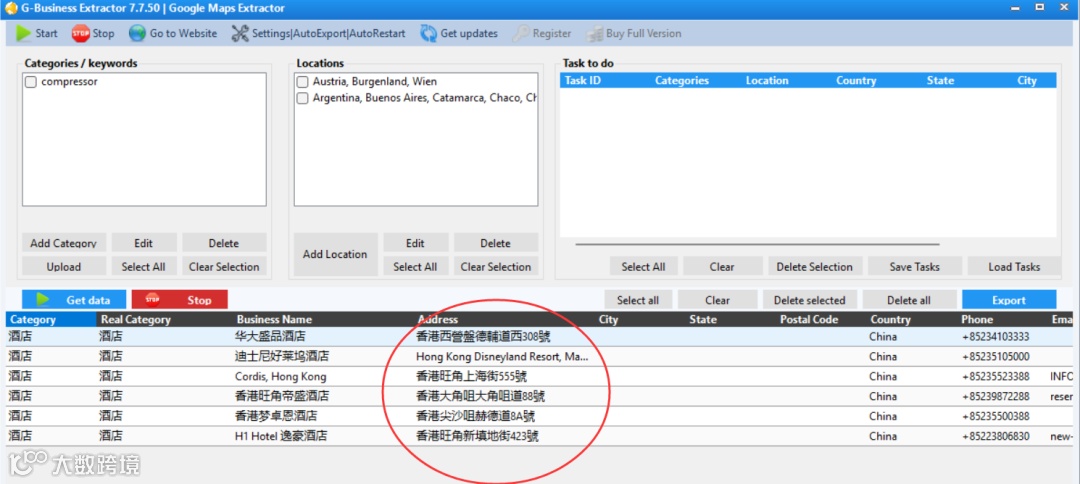1080x484 pixels.
Task: Click the Categories column header in Task to do
Action: tap(682, 81)
